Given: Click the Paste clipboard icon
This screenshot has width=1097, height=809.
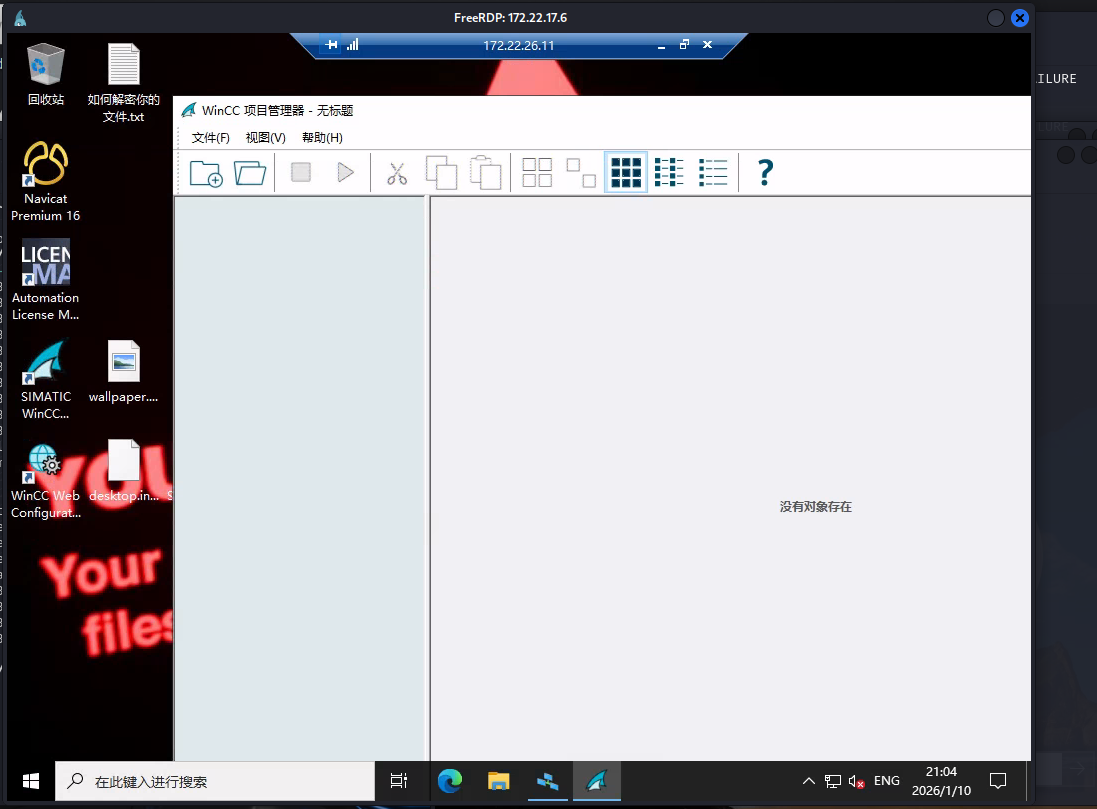Looking at the screenshot, I should [485, 173].
